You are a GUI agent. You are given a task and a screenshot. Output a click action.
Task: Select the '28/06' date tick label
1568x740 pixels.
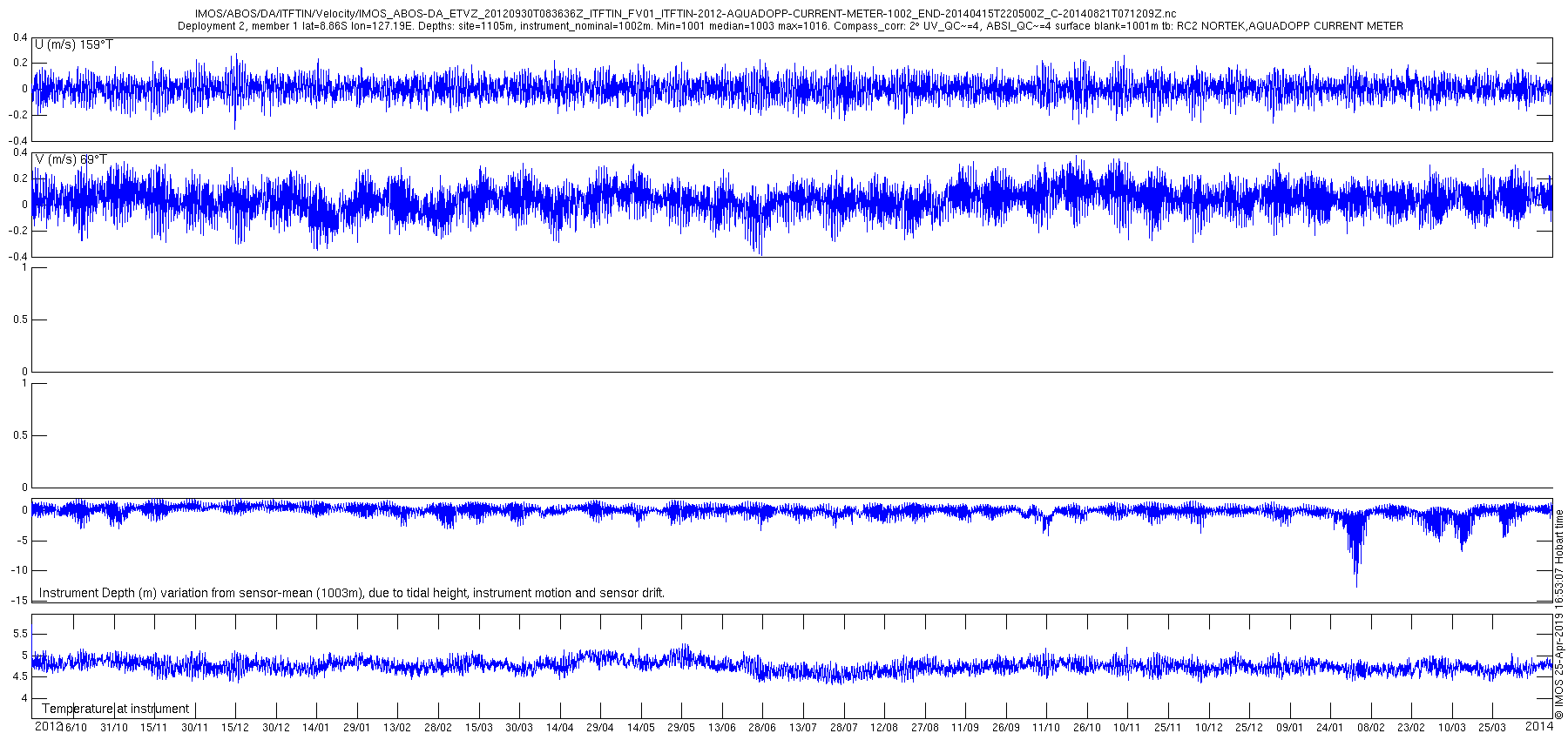tap(762, 728)
